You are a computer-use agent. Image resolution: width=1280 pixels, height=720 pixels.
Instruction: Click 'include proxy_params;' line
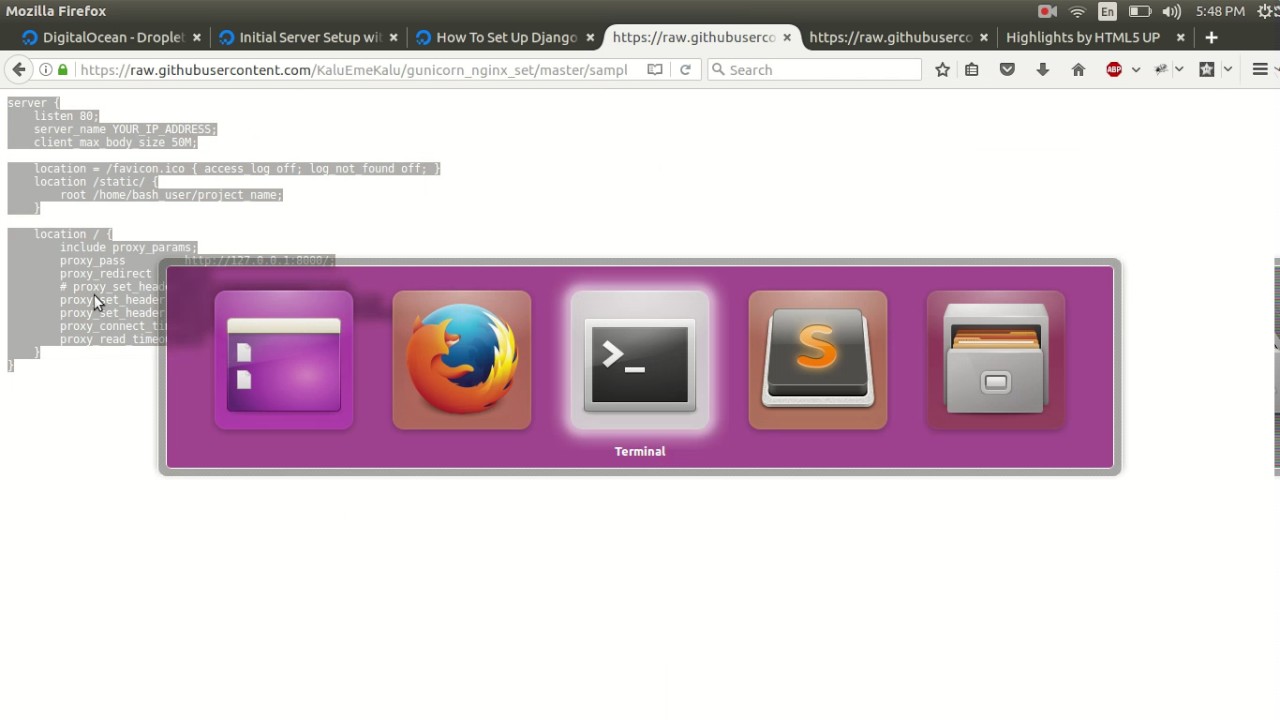[128, 247]
